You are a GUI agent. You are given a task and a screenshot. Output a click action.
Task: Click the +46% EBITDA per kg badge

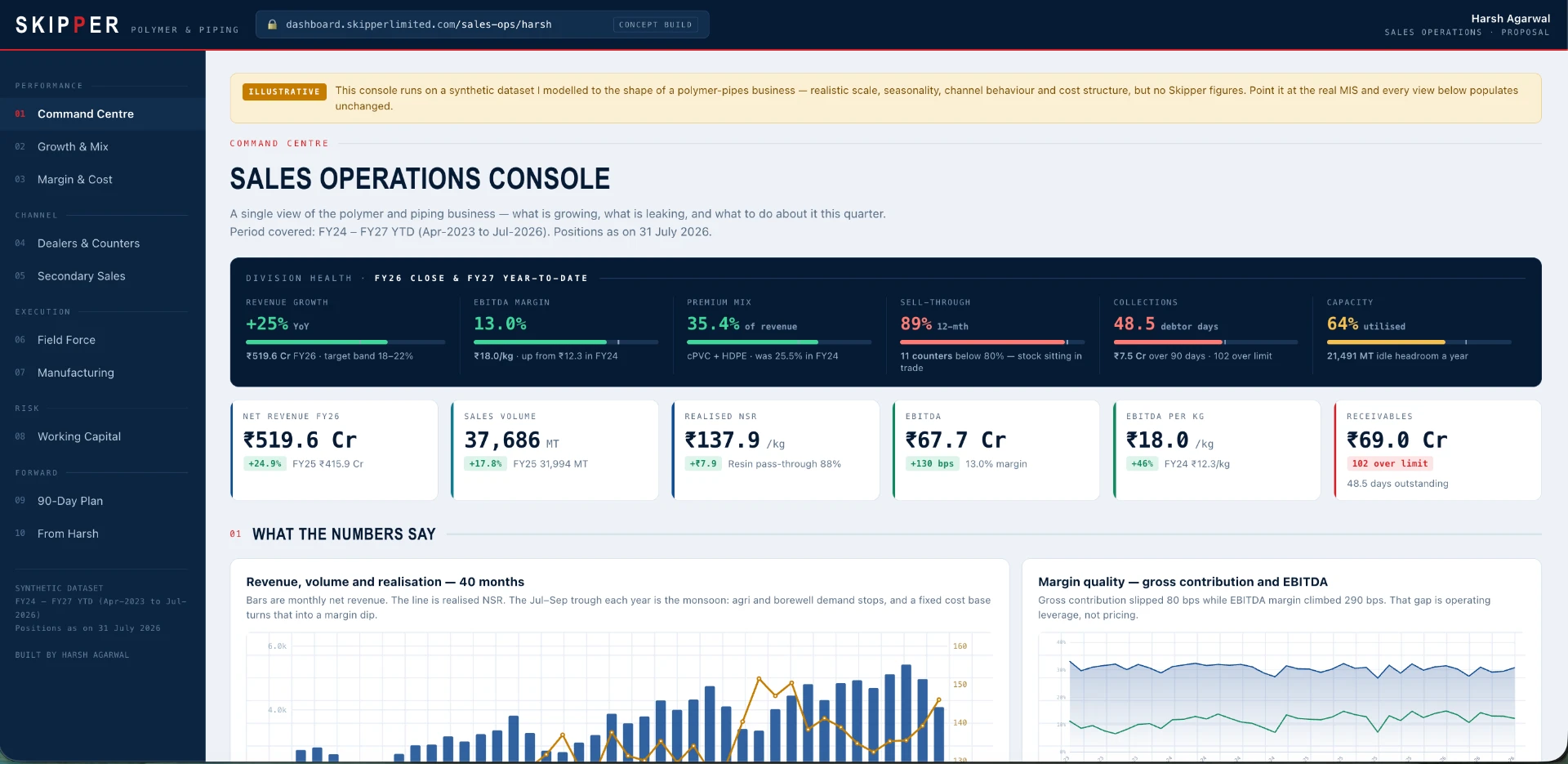[1142, 463]
